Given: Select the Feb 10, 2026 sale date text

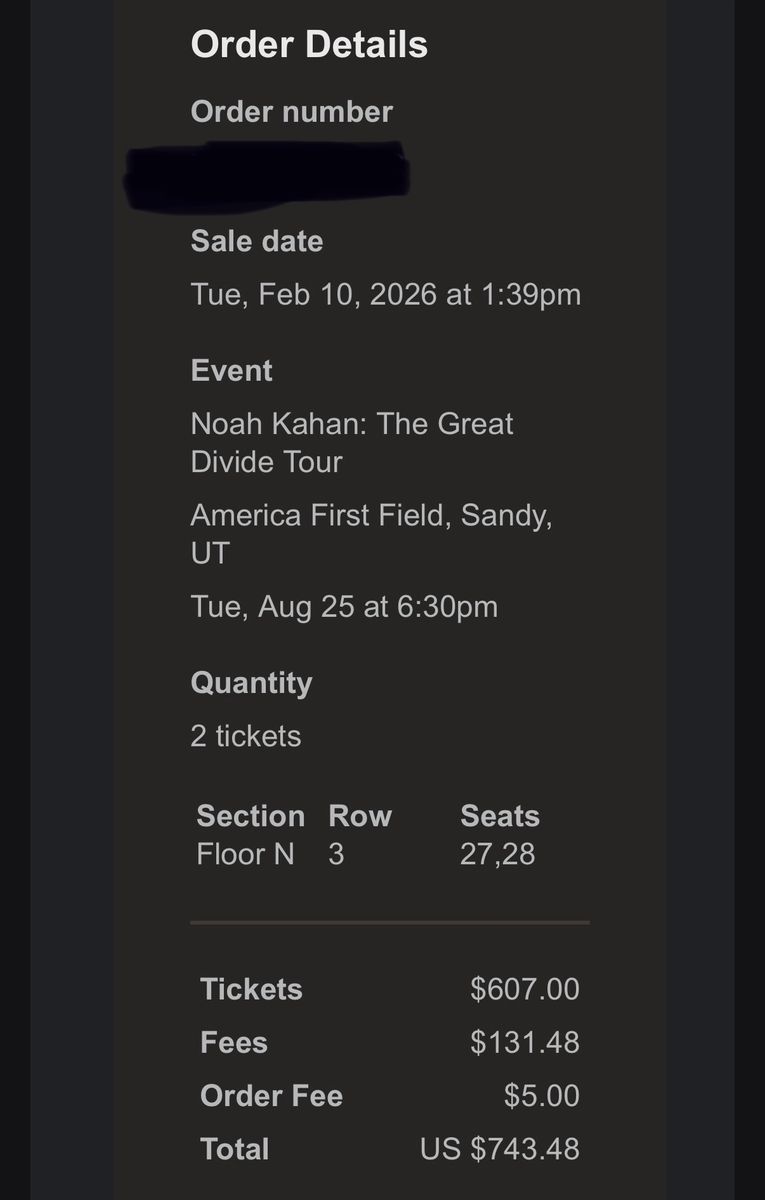Looking at the screenshot, I should click(385, 294).
